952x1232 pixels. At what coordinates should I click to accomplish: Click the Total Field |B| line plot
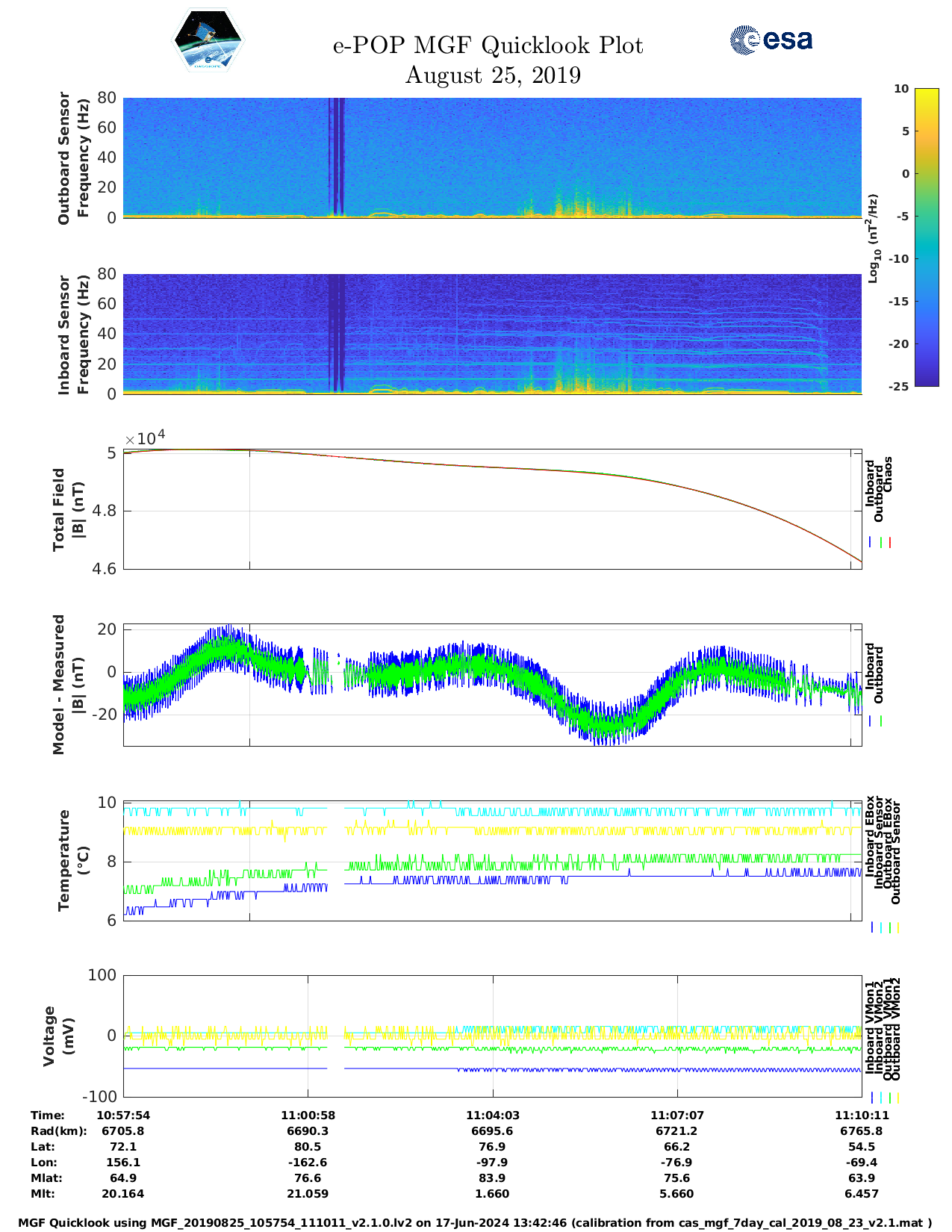pos(492,509)
